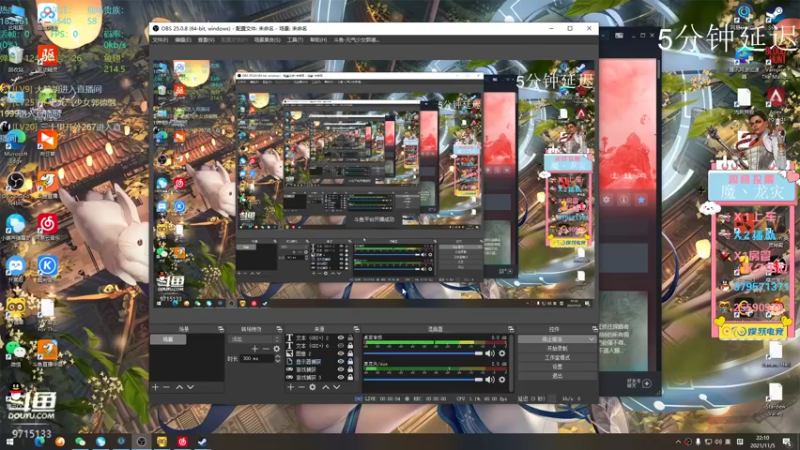Open transition properties gear icon
Screen dimensions: 800x450
[x=277, y=349]
